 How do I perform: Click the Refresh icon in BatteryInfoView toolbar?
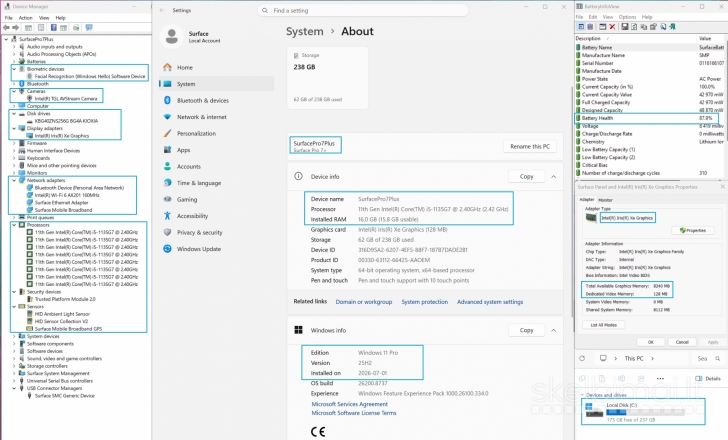point(634,26)
